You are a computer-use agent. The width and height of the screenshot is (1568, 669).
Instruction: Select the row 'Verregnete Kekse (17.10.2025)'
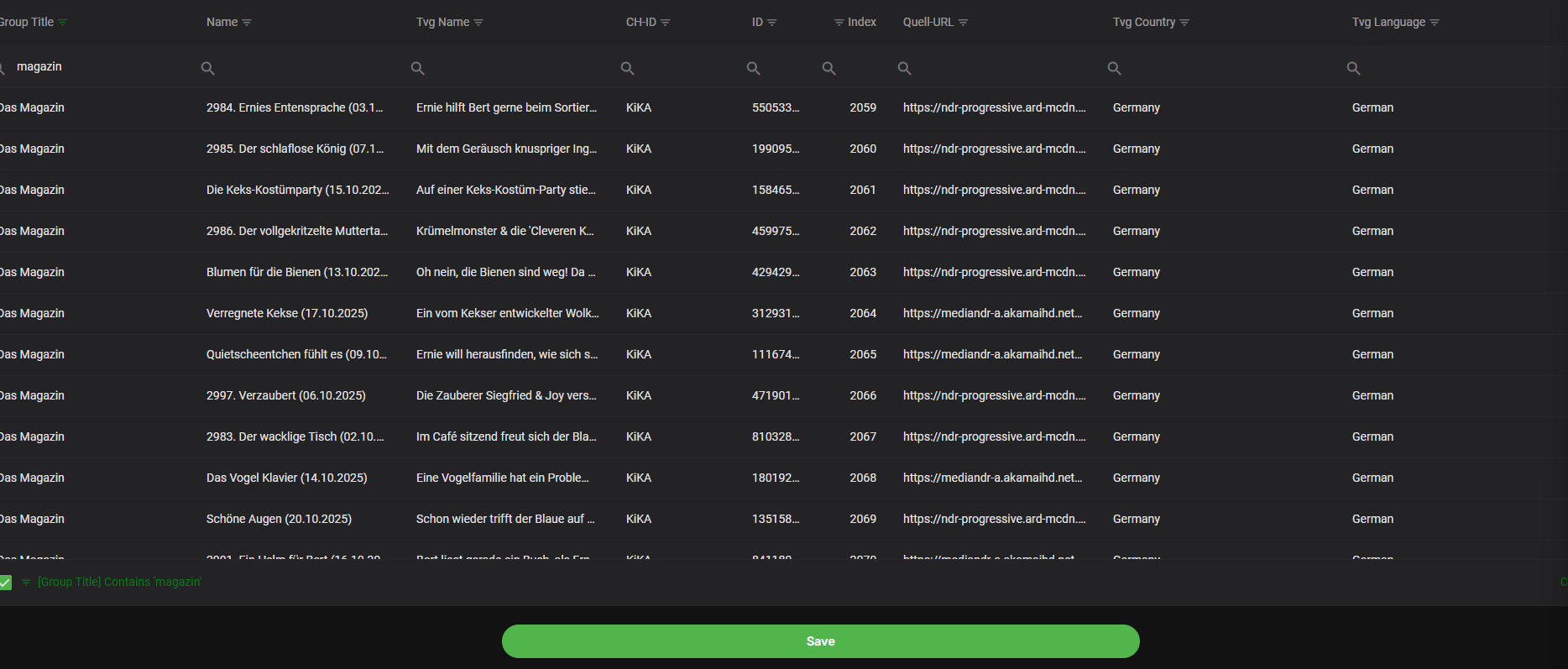click(x=287, y=313)
